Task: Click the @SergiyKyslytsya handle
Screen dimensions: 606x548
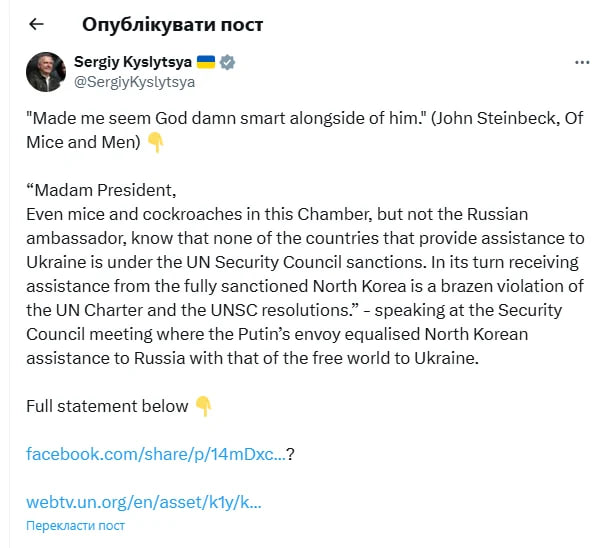Action: pyautogui.click(x=134, y=82)
